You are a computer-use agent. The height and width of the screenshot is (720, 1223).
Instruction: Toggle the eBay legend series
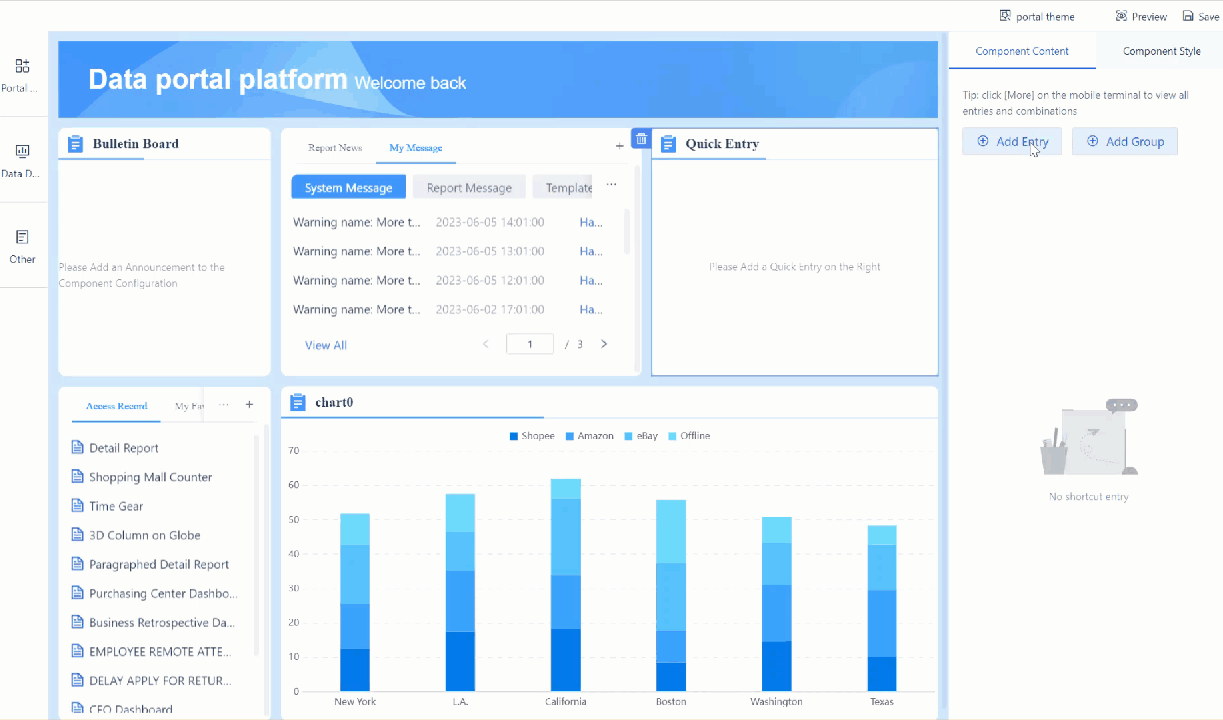click(x=641, y=436)
